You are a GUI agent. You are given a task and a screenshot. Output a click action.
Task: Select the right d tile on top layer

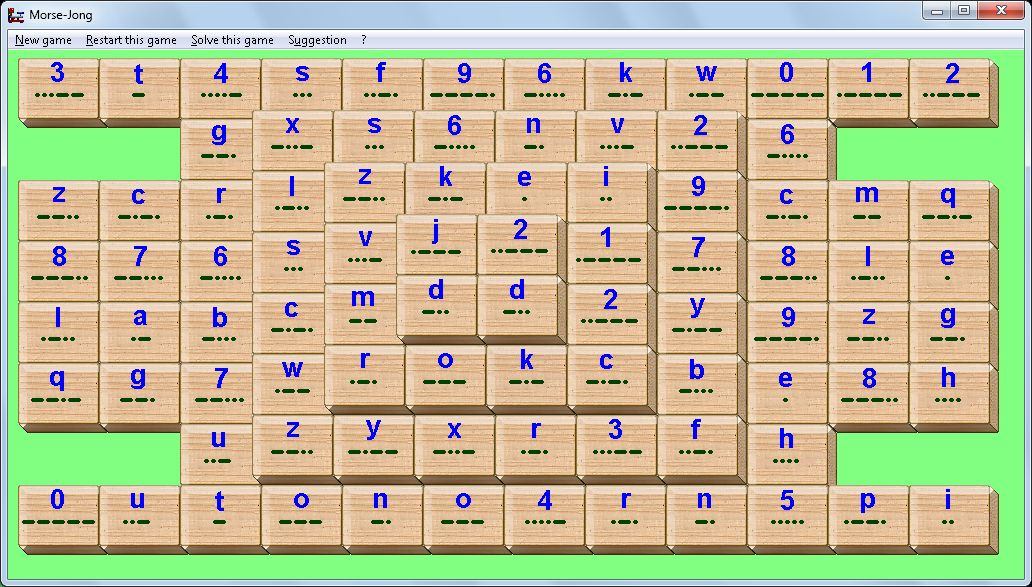pos(517,305)
